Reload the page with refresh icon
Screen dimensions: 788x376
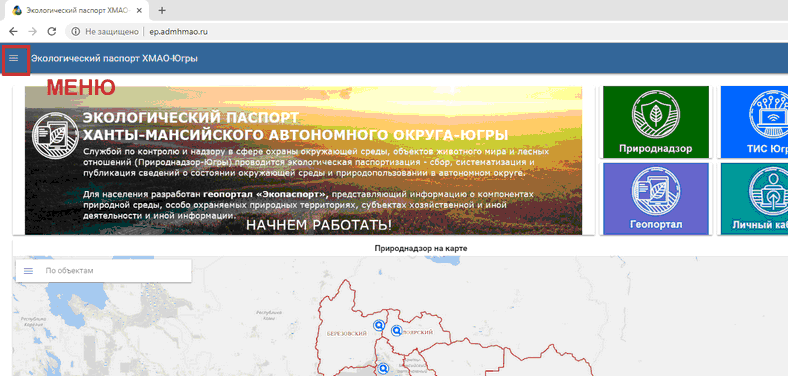[x=51, y=31]
